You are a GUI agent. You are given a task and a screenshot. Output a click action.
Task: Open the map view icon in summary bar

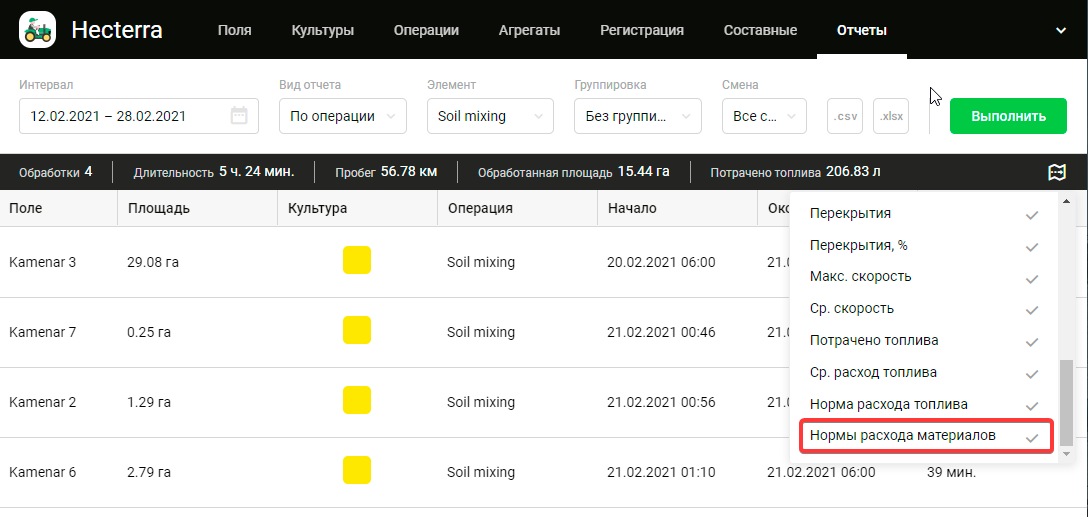(x=1057, y=172)
